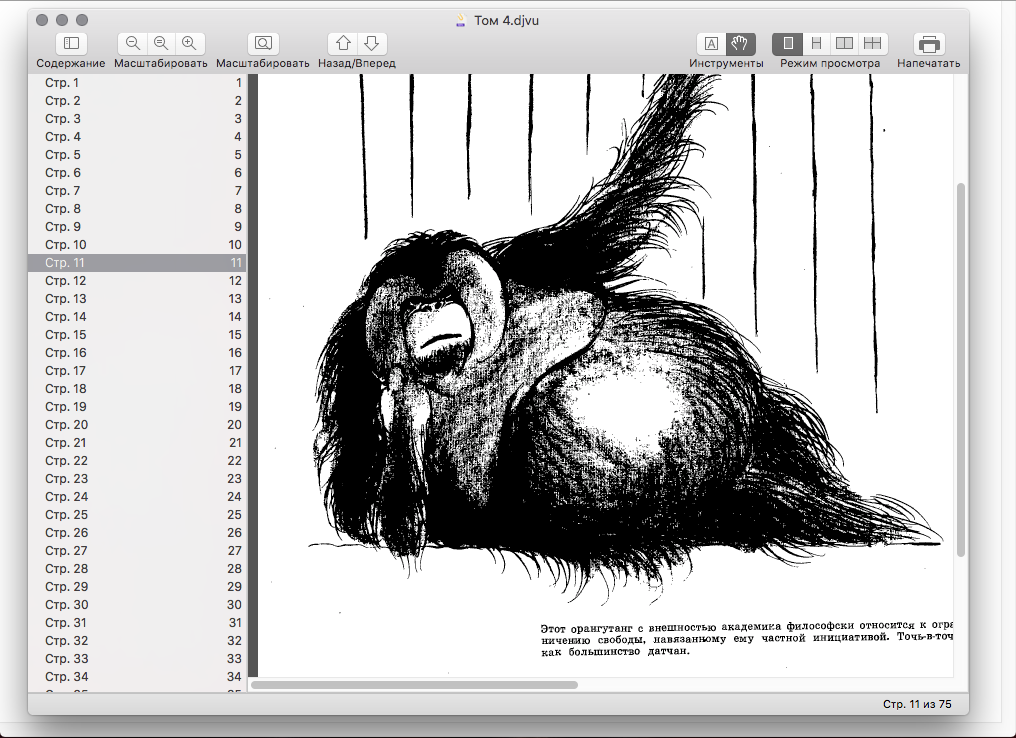1016x738 pixels.
Task: Open 'Стр. 5' from the sidebar
Action: tap(137, 154)
